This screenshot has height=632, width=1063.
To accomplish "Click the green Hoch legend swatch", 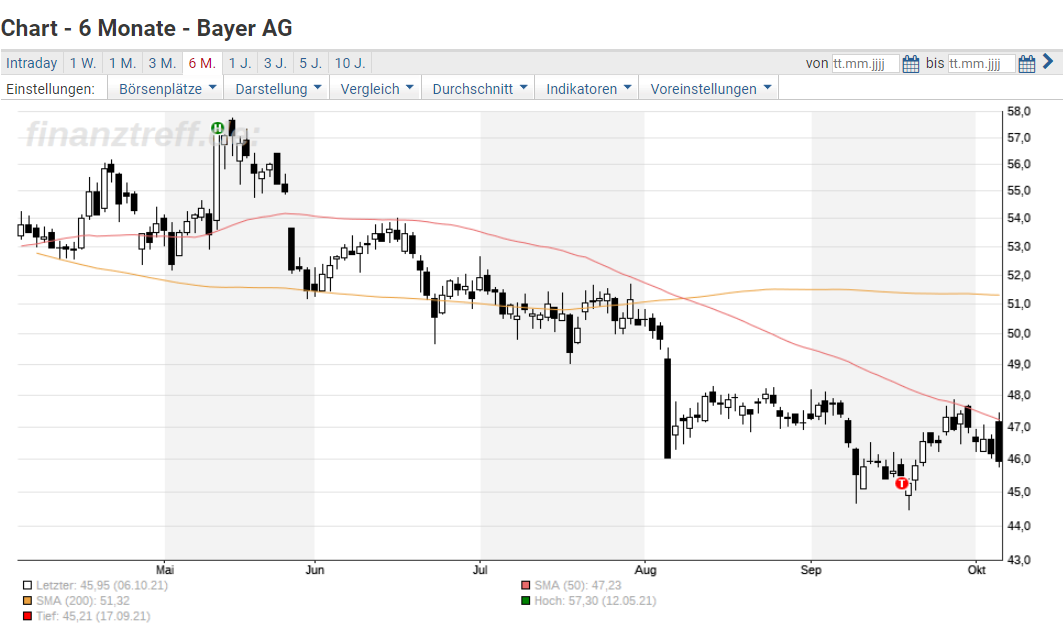I will pos(525,601).
